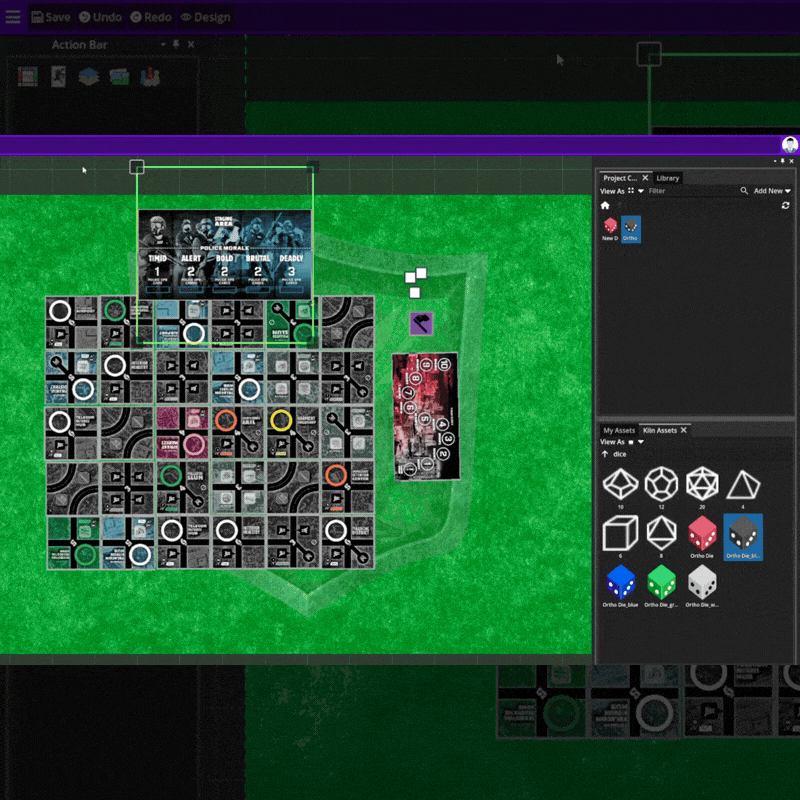Select the purple hammer token on board
The image size is (800, 800).
(x=421, y=323)
